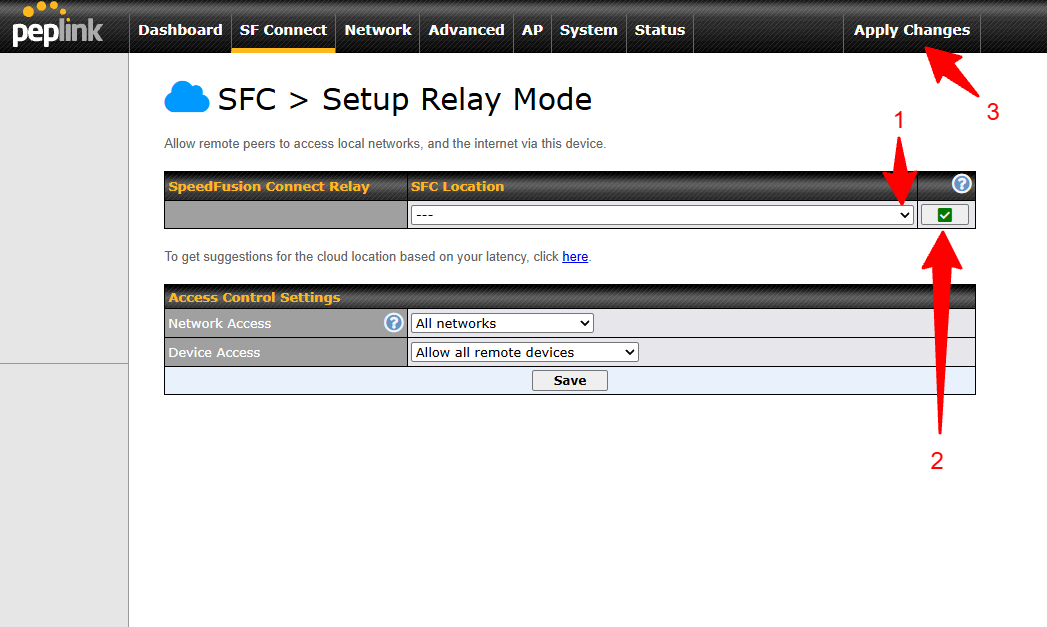The width and height of the screenshot is (1047, 627).
Task: Click the 'SFC > Setup Relay Mode' heading
Action: [x=405, y=99]
